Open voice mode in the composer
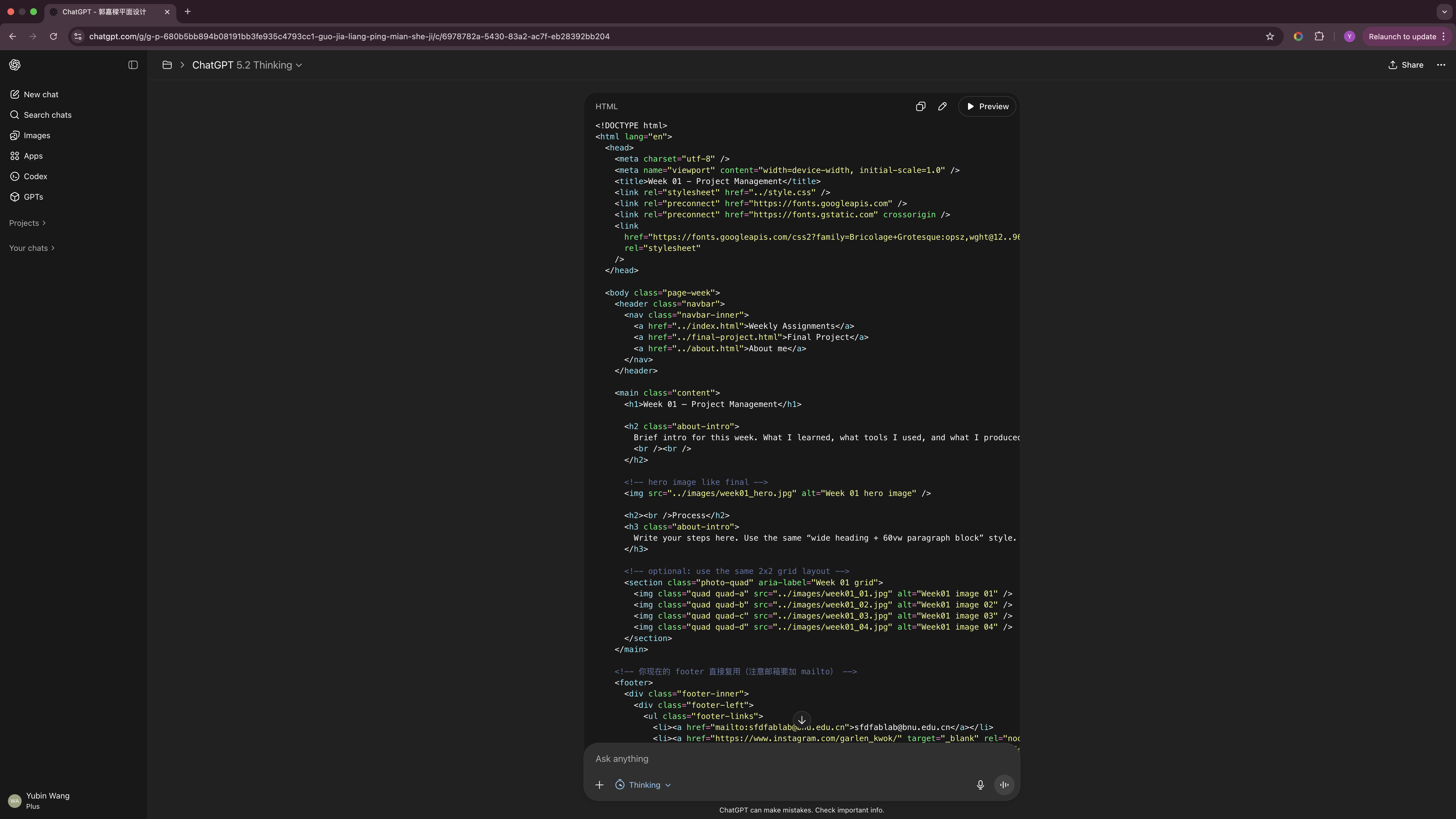 (x=1004, y=785)
